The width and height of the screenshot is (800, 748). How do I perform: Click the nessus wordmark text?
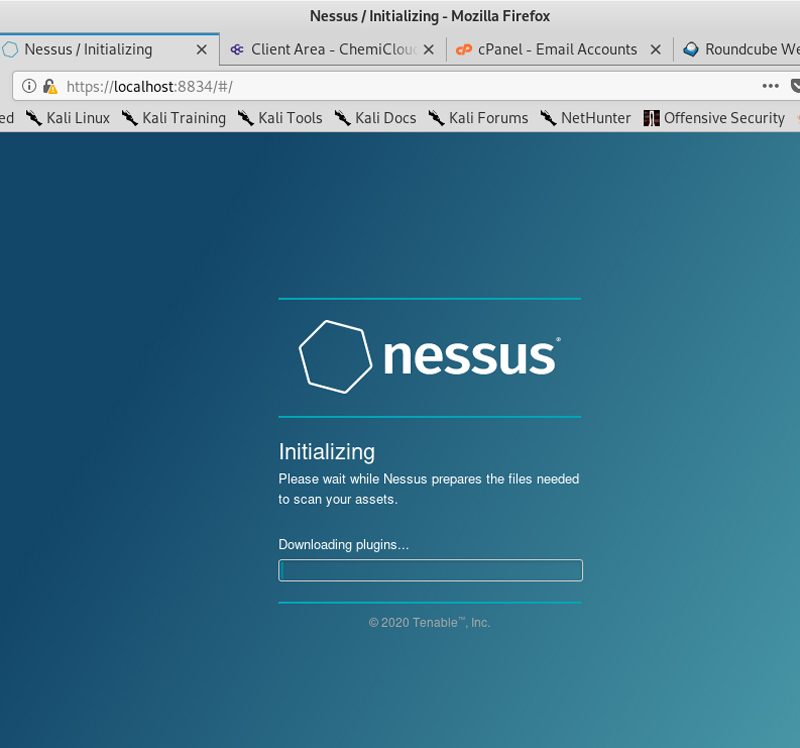(x=469, y=357)
